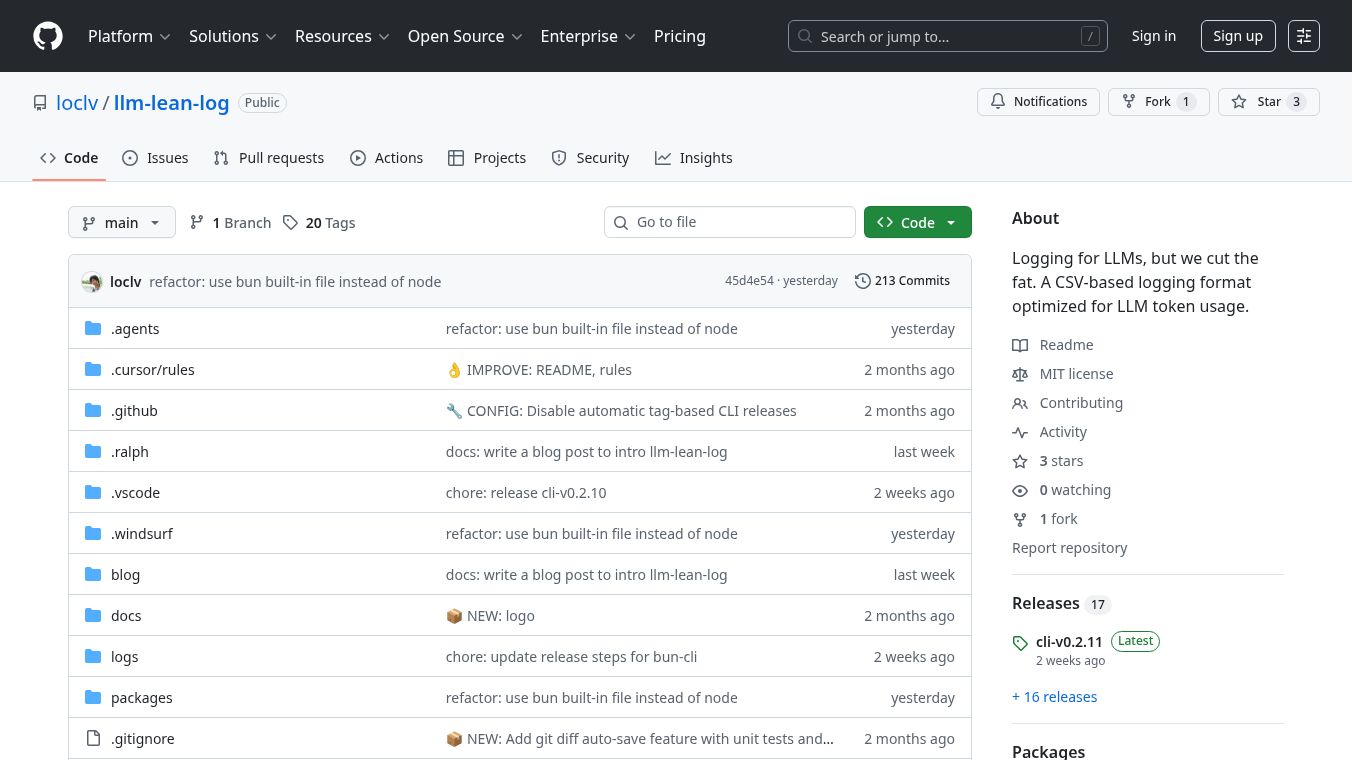Open the + 16 releases link
The height and width of the screenshot is (760, 1352).
tap(1054, 697)
